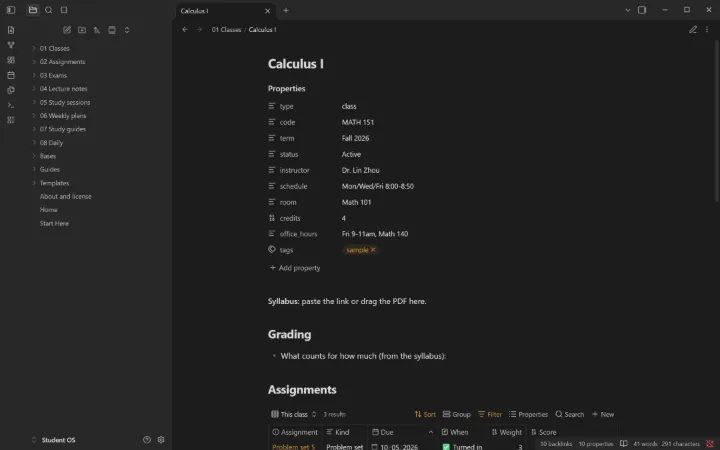
Task: Open Properties in the base toolbar
Action: [529, 414]
